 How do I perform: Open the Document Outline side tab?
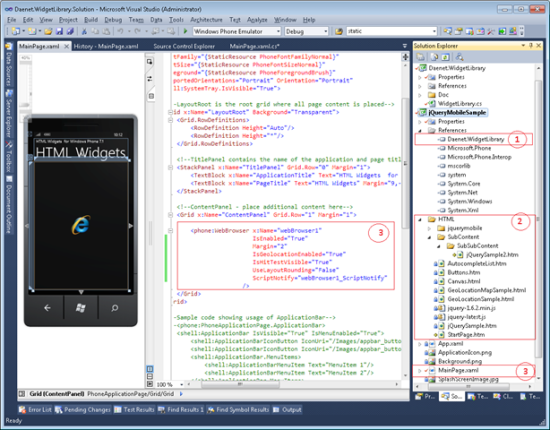[x=9, y=205]
